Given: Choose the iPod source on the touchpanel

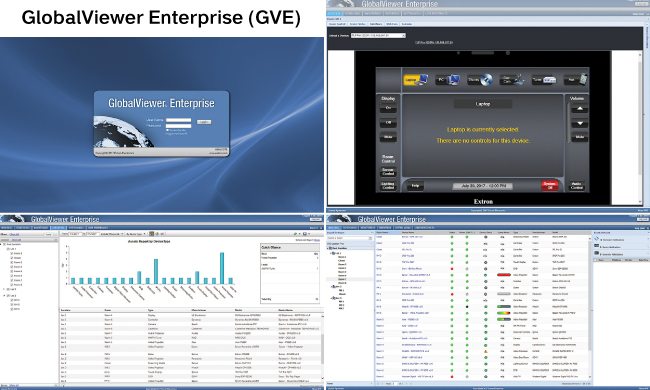Looking at the screenshot, I should coord(576,80).
